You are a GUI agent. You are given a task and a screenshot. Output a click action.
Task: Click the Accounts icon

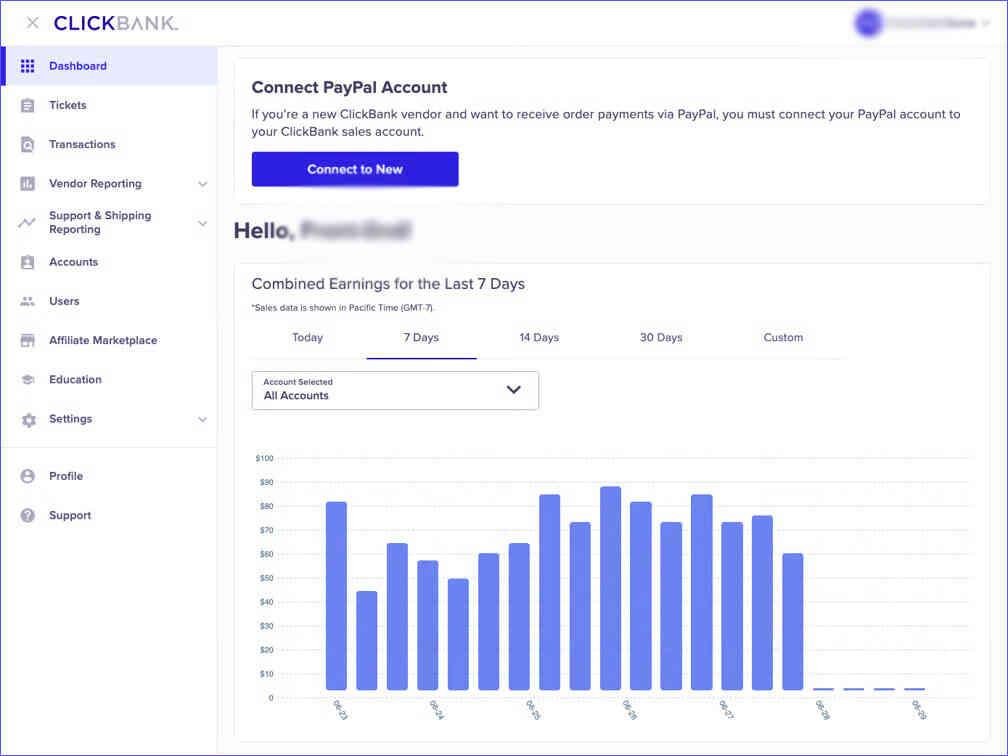[28, 262]
